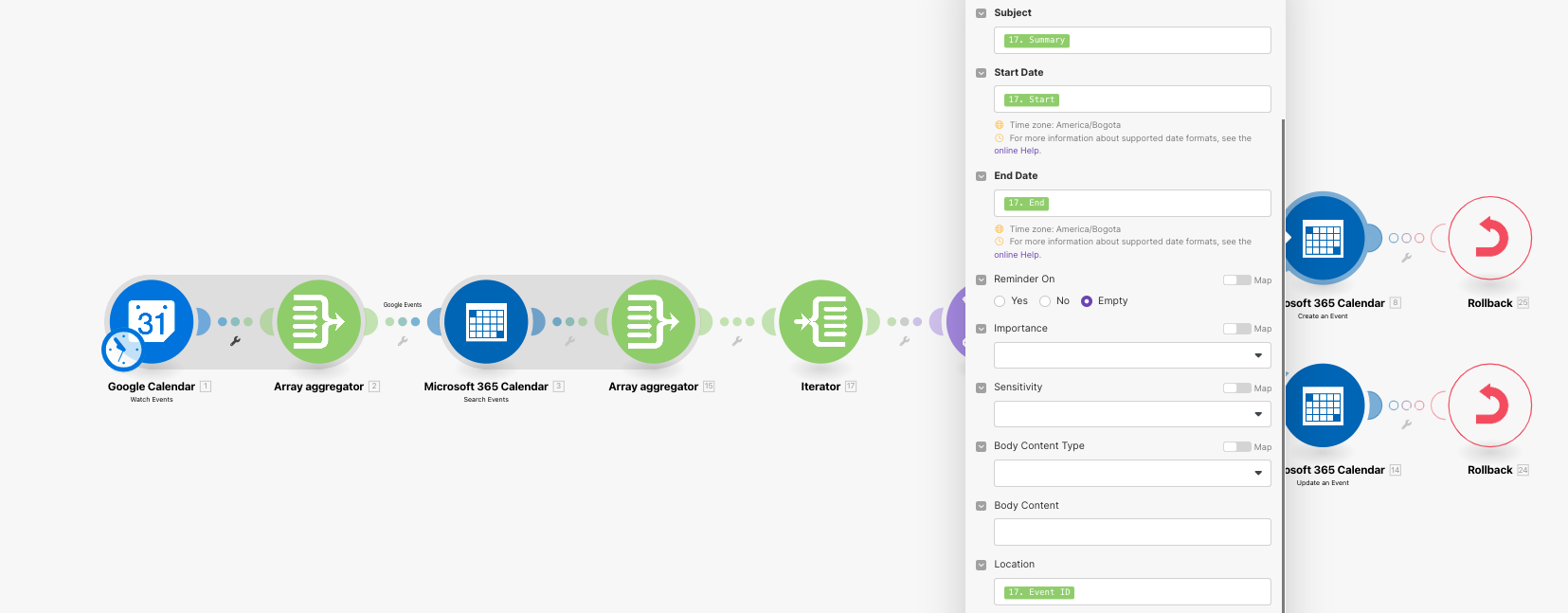Click the module settings panel scrollbar
The image size is (1568, 613).
1283,366
